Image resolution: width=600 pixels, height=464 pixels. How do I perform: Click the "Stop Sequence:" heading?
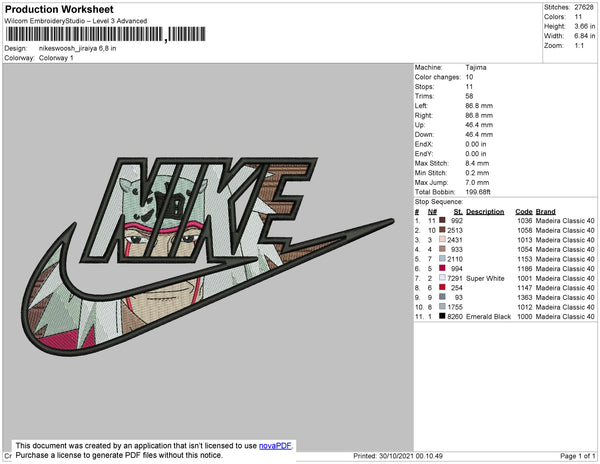pyautogui.click(x=439, y=202)
